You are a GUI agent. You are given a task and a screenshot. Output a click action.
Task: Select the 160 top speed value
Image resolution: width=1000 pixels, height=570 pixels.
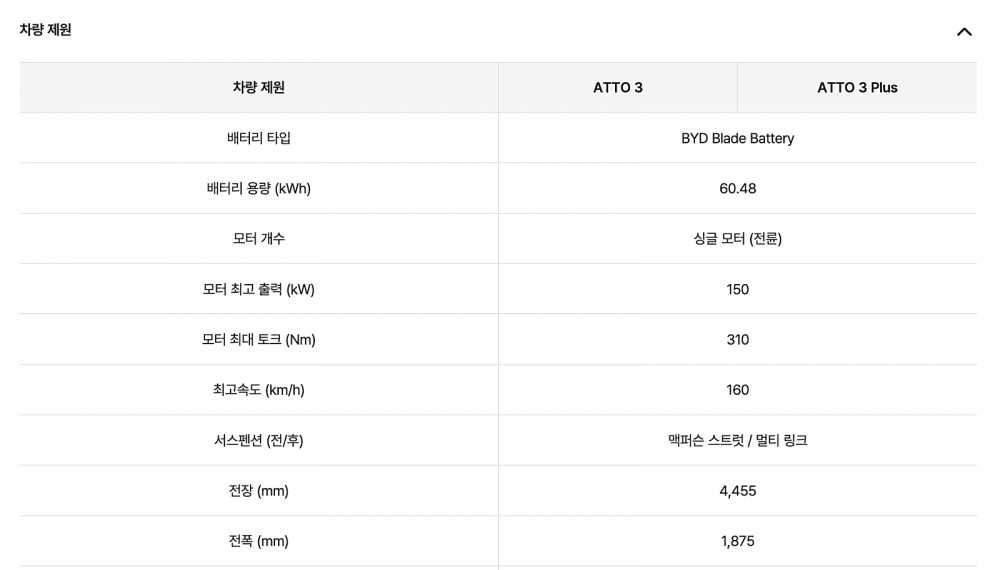[738, 390]
